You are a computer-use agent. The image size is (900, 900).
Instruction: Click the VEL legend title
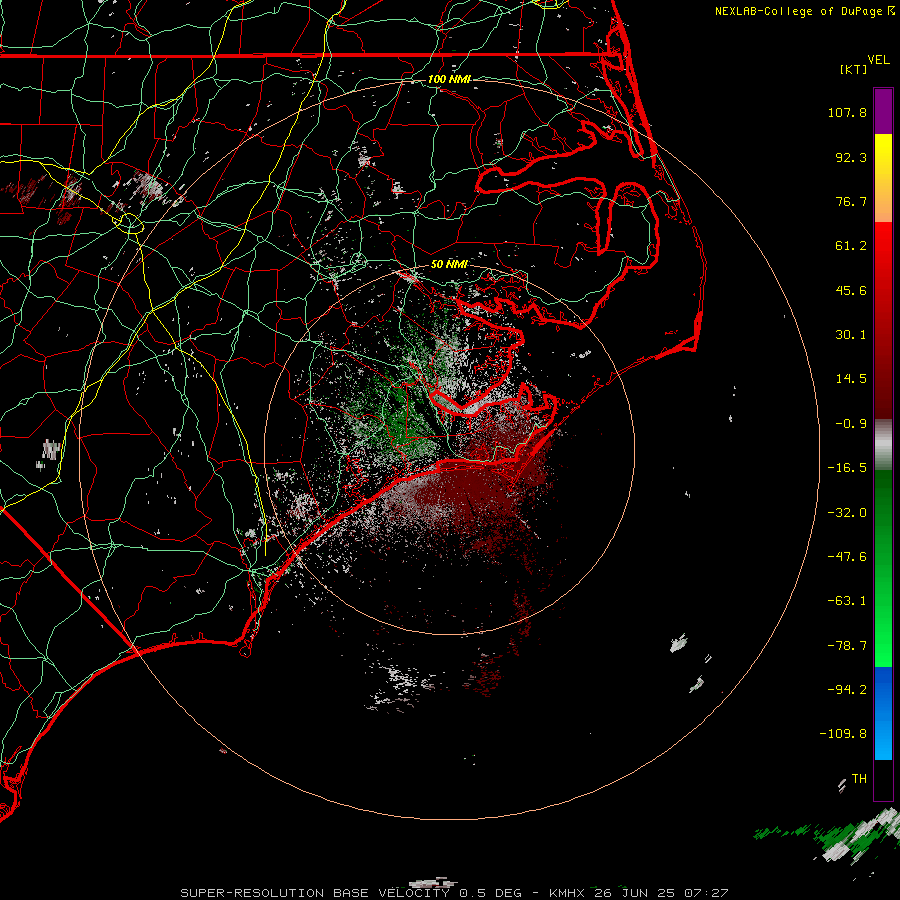[879, 60]
